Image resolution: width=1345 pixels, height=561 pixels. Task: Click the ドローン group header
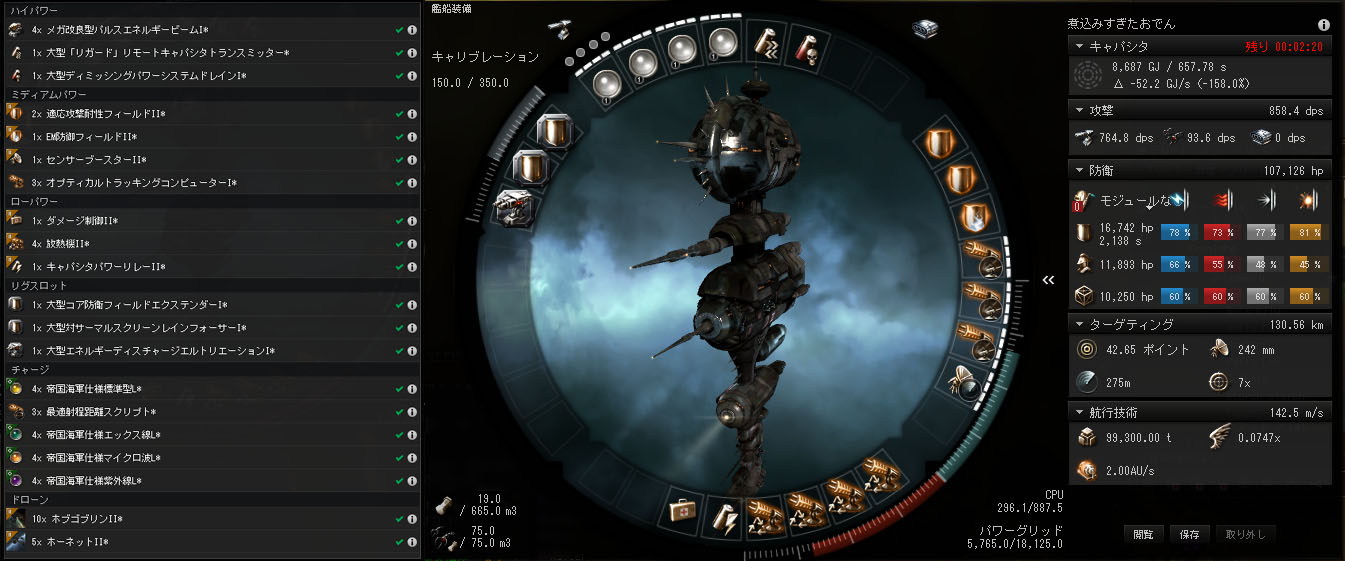click(x=210, y=499)
